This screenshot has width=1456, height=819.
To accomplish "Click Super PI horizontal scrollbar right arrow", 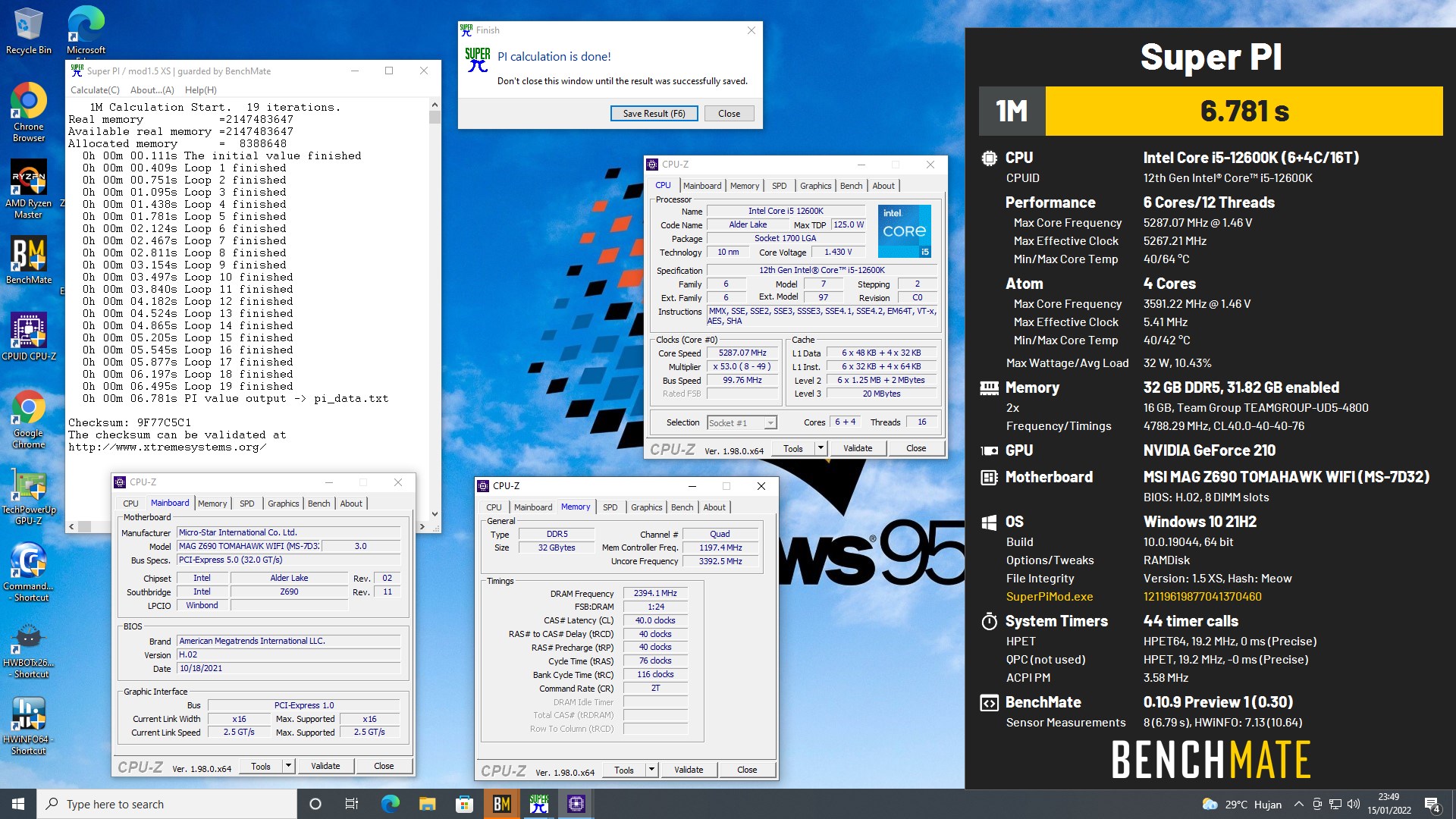I will (x=422, y=526).
